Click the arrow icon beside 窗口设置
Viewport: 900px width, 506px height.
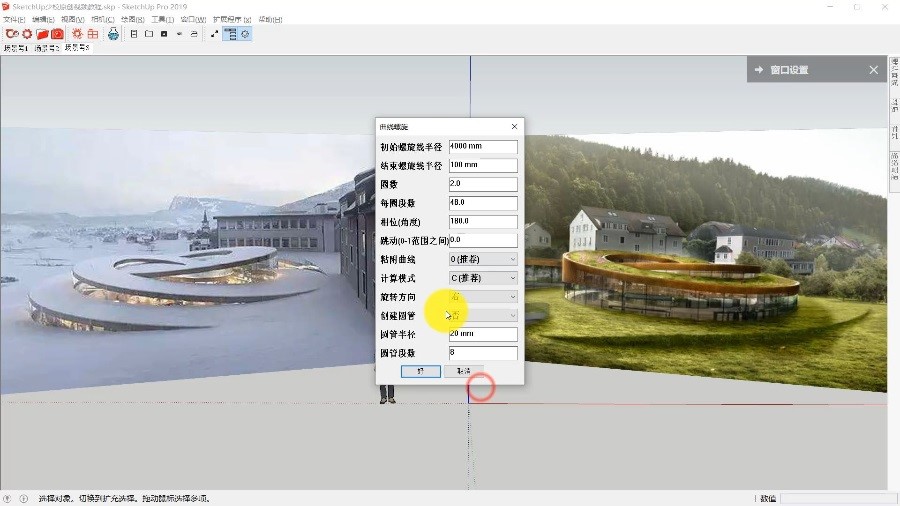click(759, 70)
